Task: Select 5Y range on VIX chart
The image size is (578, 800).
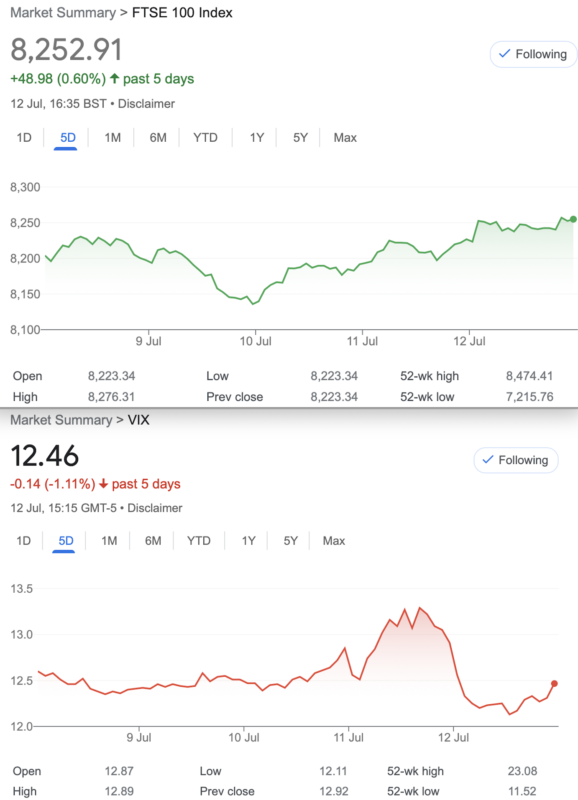Action: click(290, 541)
